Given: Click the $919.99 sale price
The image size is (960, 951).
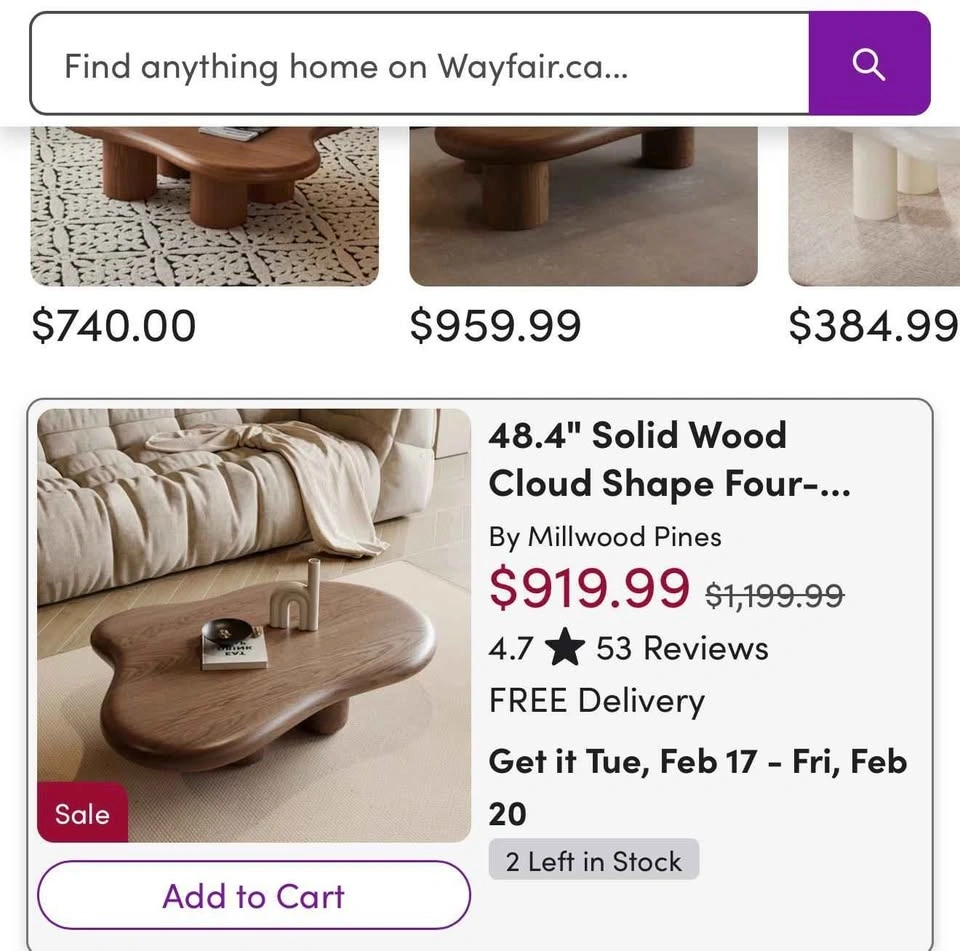Looking at the screenshot, I should pos(589,588).
